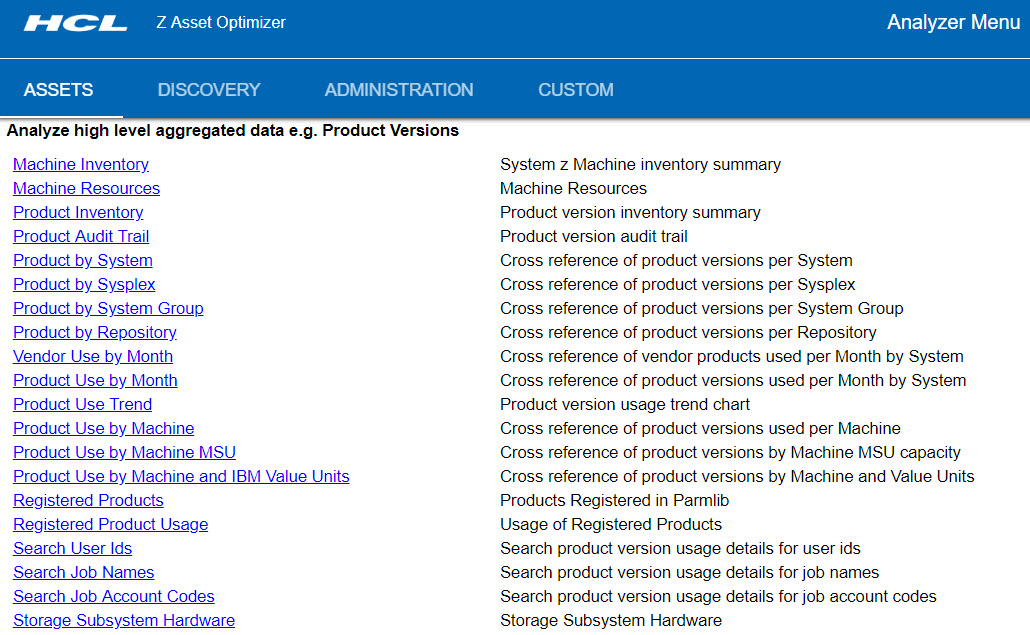Open Search Job Account Codes
Viewport: 1030px width, 635px height.
click(x=113, y=596)
